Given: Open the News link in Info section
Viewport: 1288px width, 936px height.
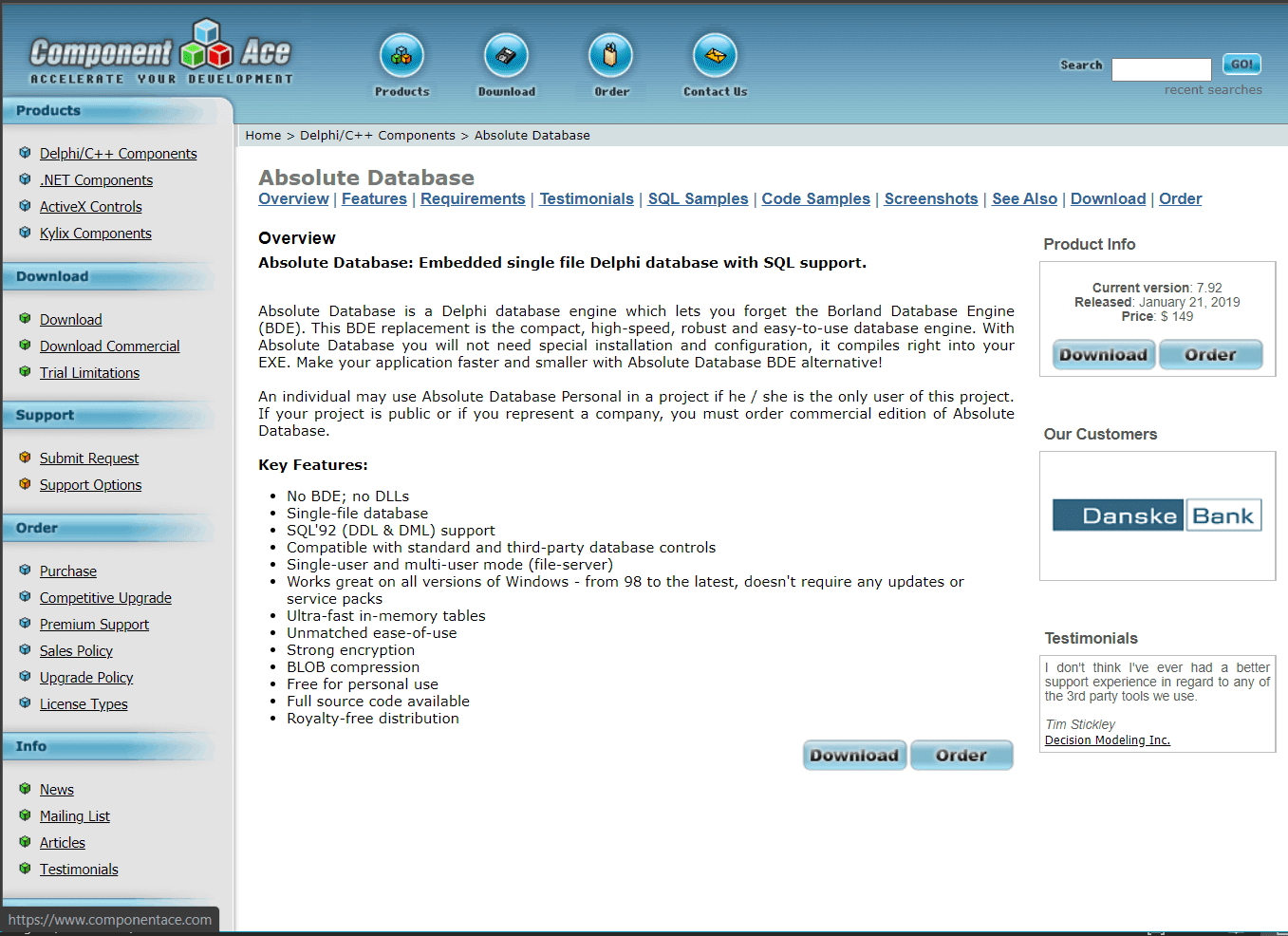Looking at the screenshot, I should pos(57,790).
